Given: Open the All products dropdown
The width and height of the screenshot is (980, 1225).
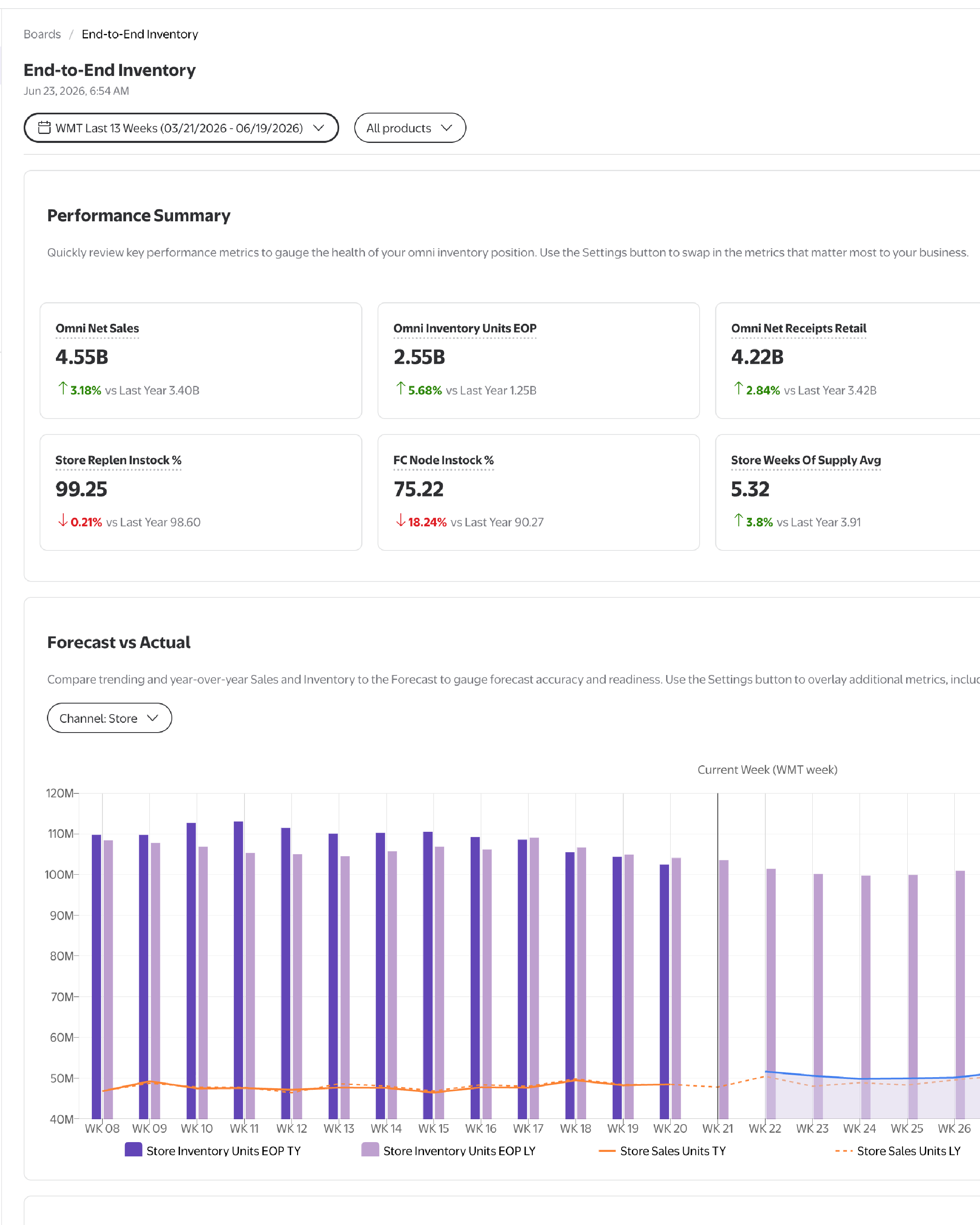Looking at the screenshot, I should 410,128.
